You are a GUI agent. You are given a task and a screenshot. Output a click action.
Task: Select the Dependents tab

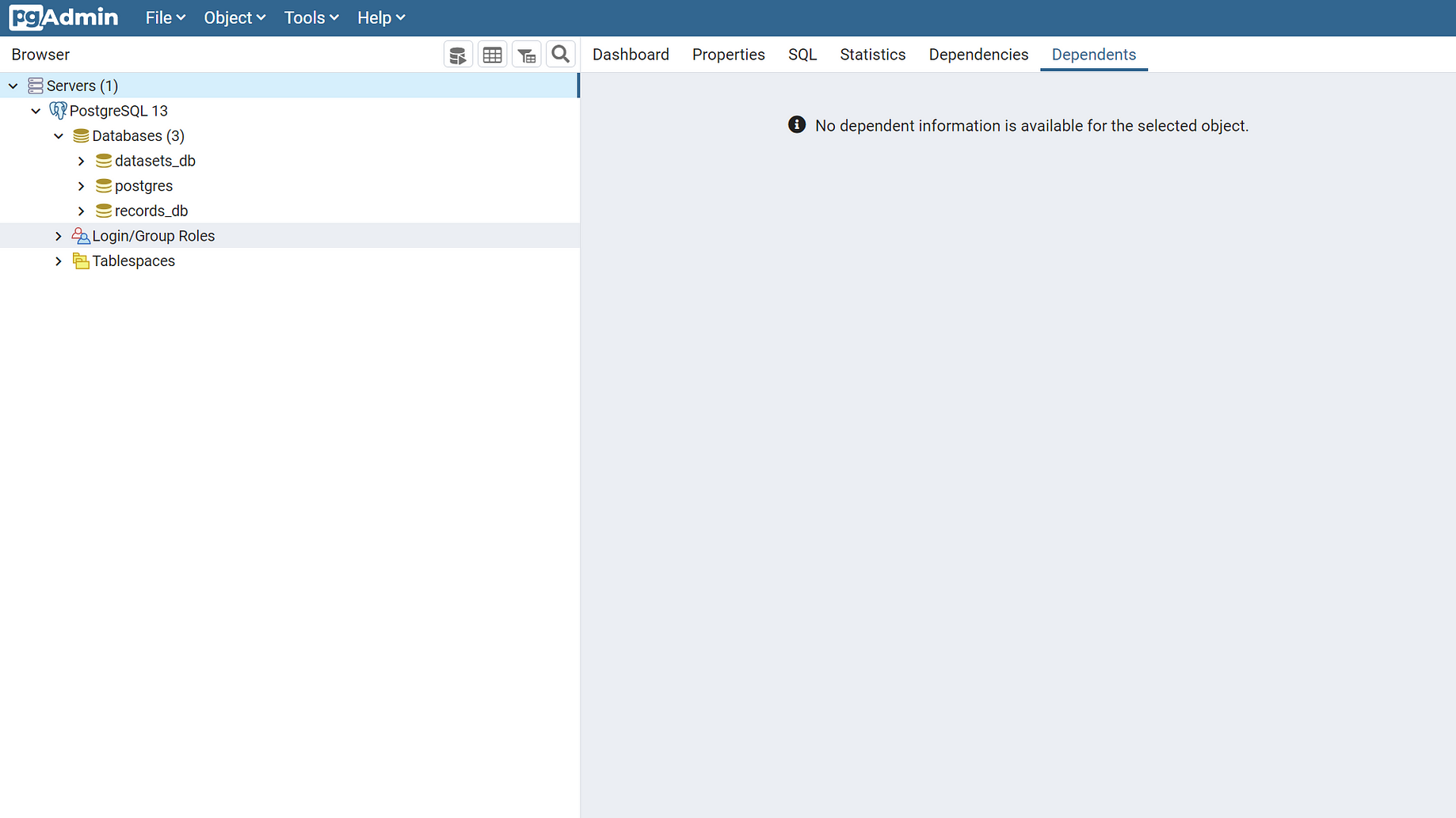coord(1094,55)
